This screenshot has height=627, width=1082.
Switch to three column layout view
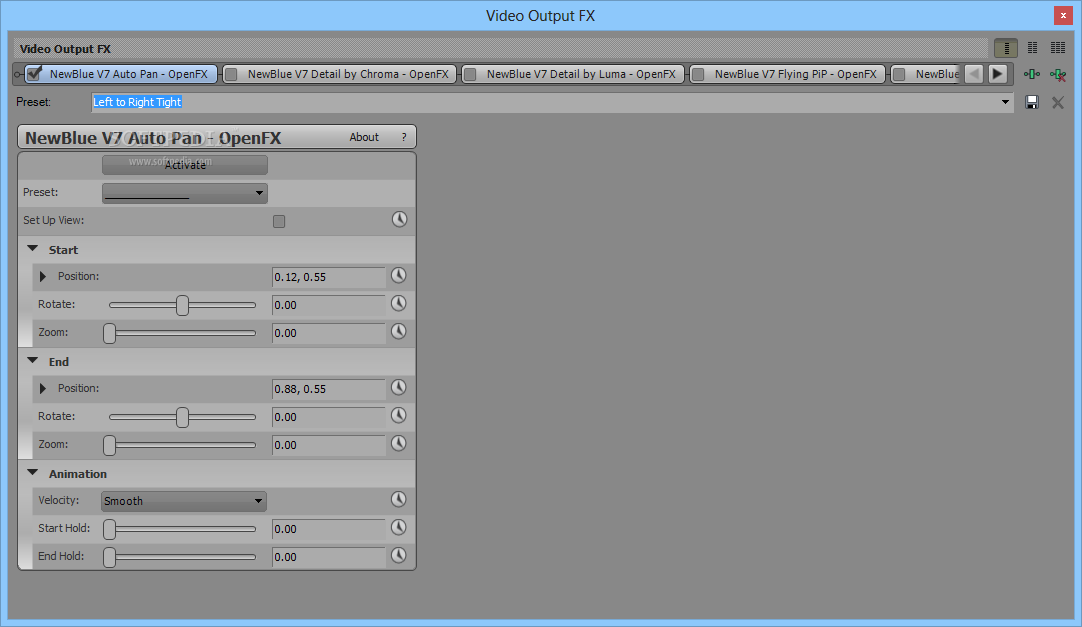pos(1058,48)
